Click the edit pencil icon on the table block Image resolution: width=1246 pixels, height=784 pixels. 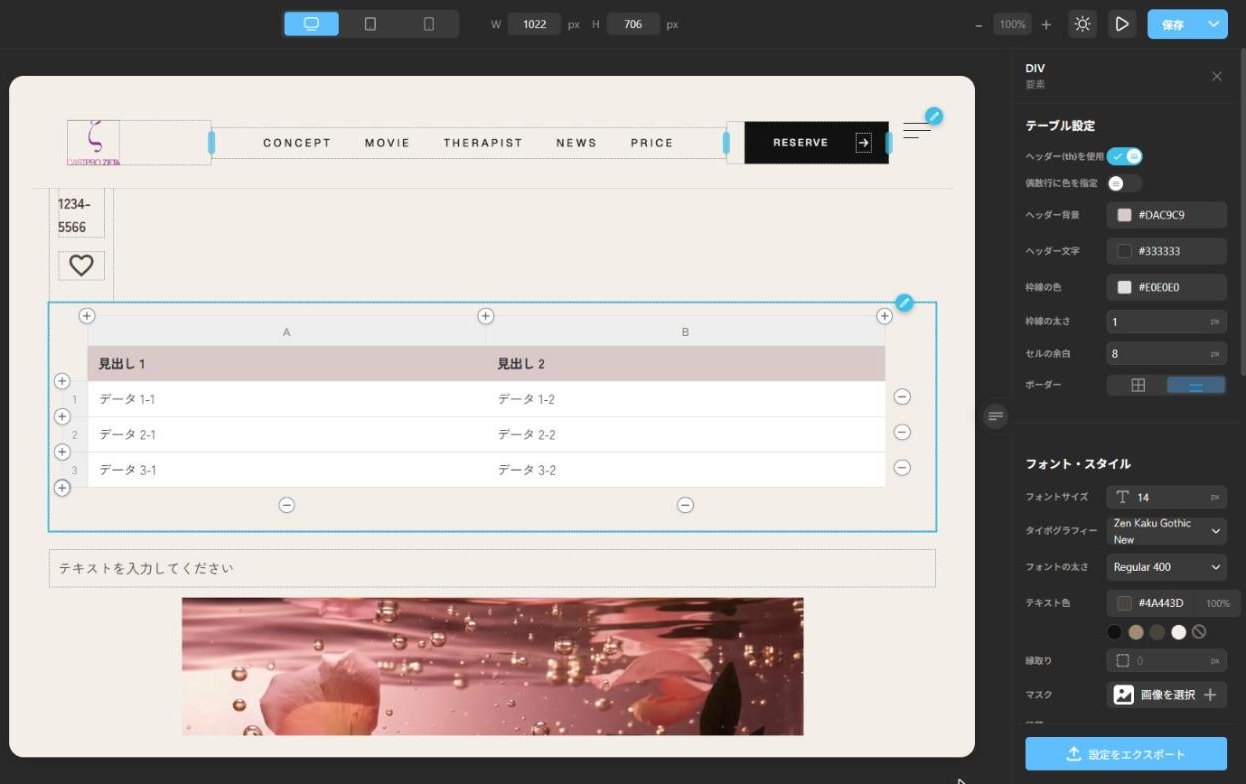pos(904,302)
